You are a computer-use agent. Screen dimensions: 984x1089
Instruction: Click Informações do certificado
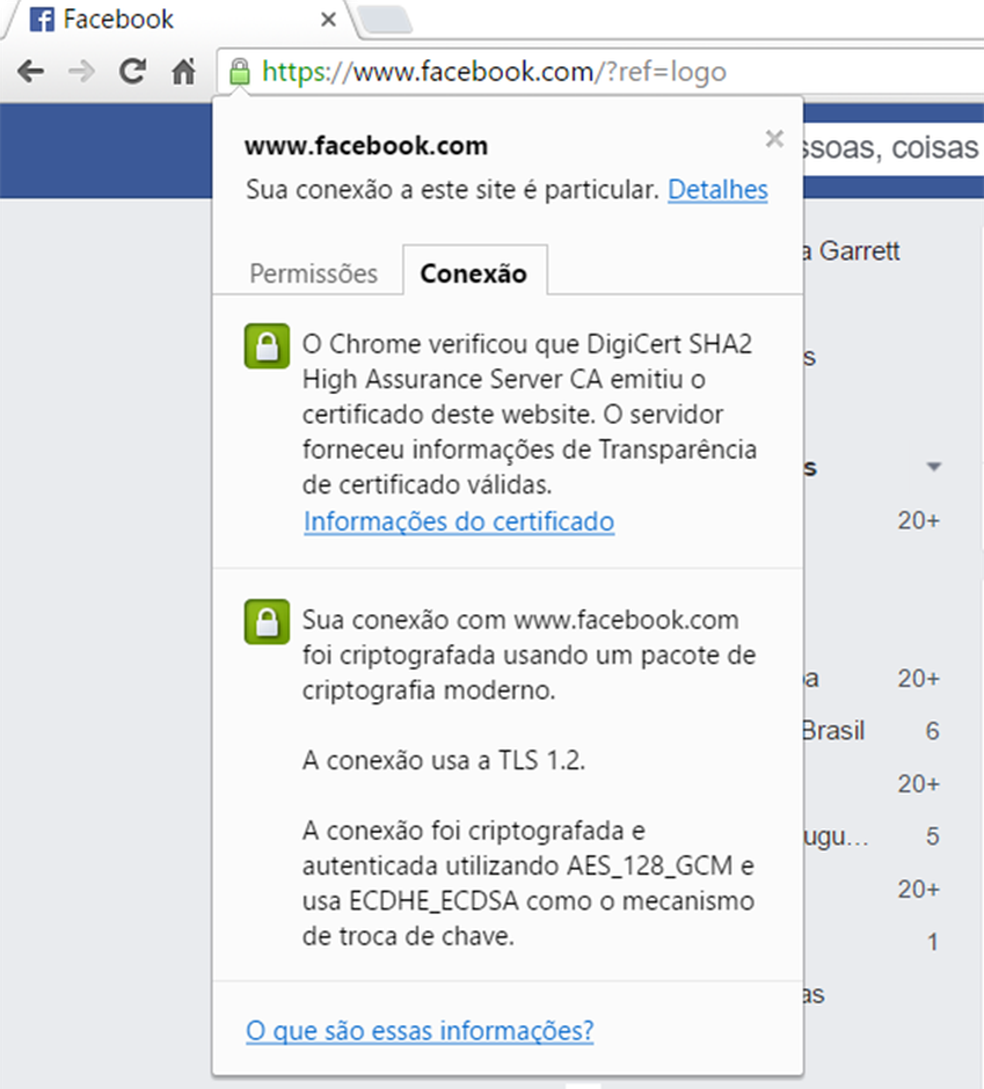(x=458, y=521)
